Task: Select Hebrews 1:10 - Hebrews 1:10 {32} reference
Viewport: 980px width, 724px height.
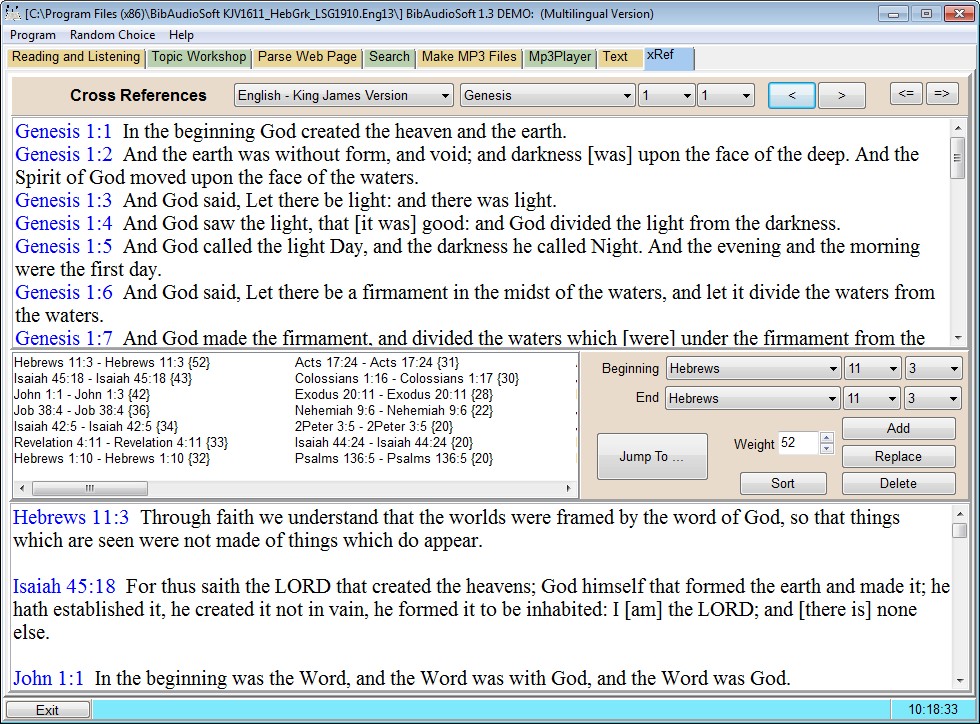Action: (x=112, y=458)
